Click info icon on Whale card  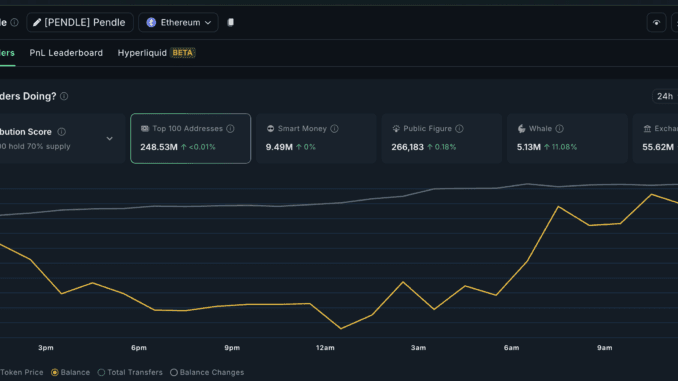click(x=560, y=128)
